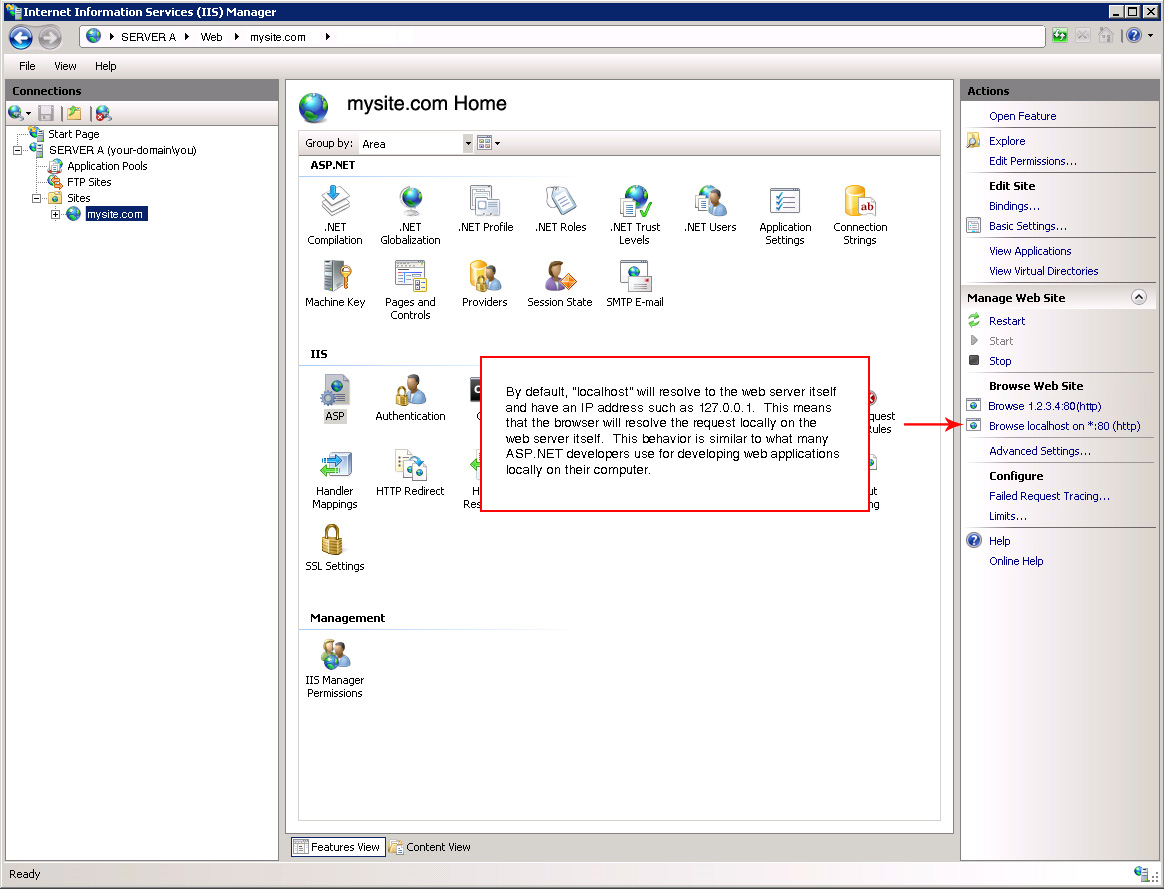Collapse the Sites tree node
The width and height of the screenshot is (1164, 889).
36,198
